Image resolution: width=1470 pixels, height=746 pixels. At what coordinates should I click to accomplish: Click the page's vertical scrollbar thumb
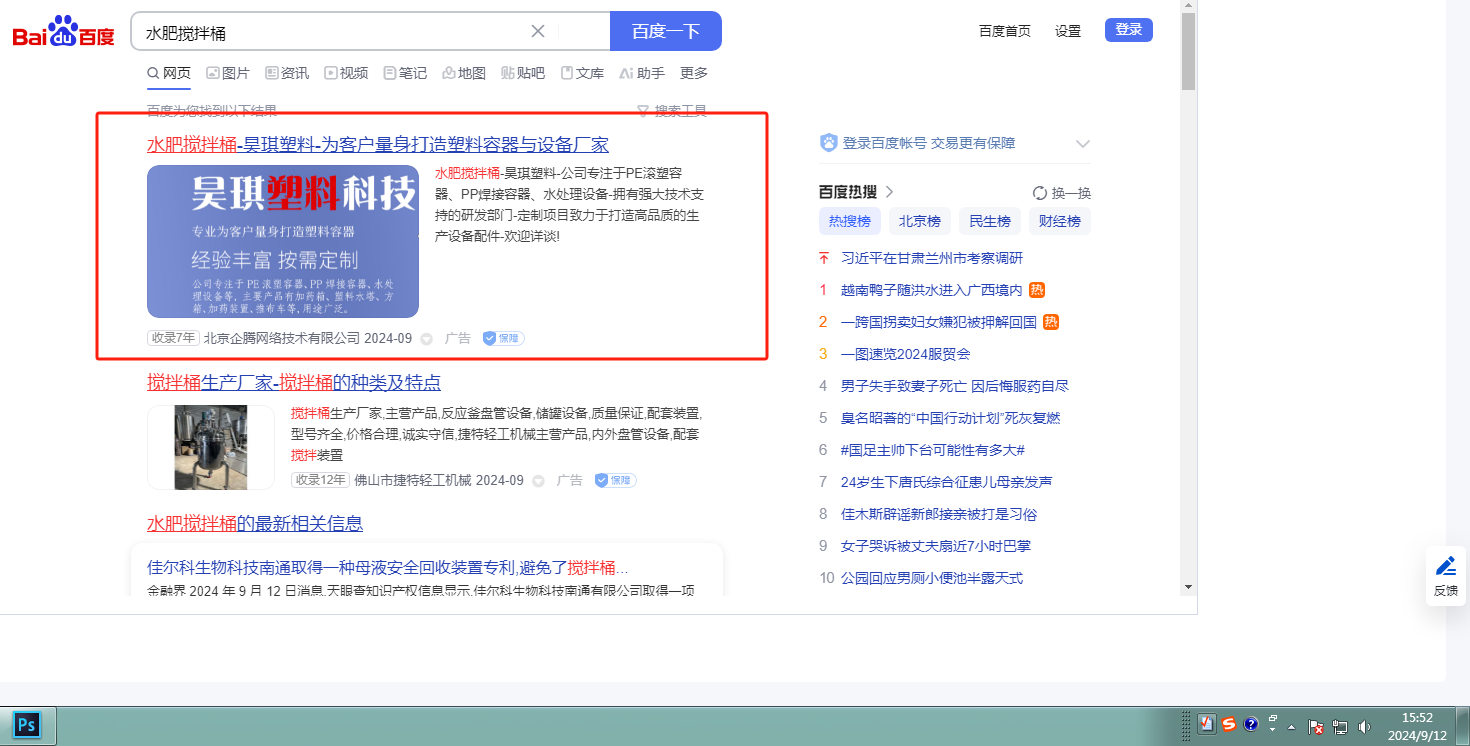pos(1188,52)
